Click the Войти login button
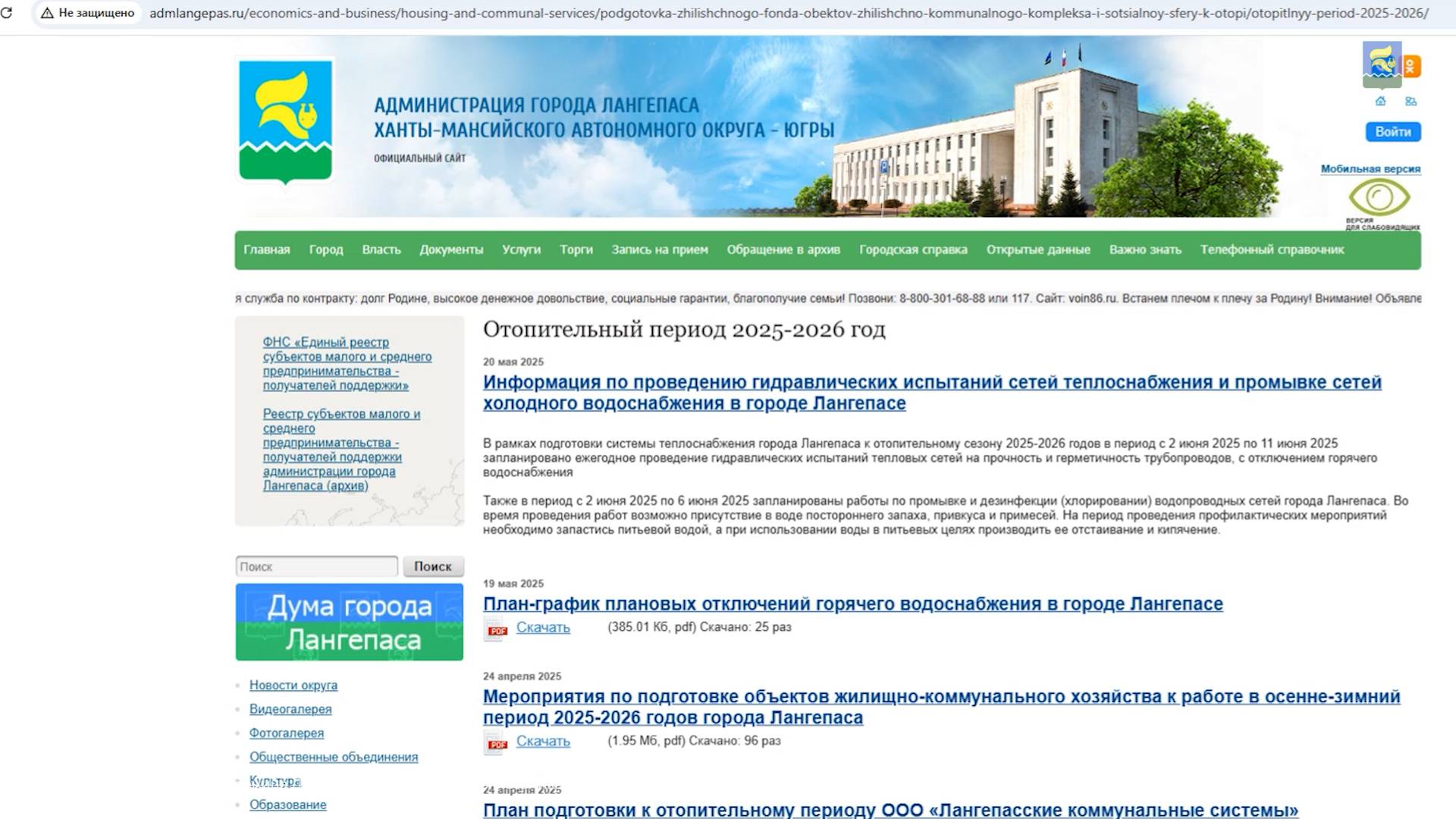 (x=1392, y=132)
